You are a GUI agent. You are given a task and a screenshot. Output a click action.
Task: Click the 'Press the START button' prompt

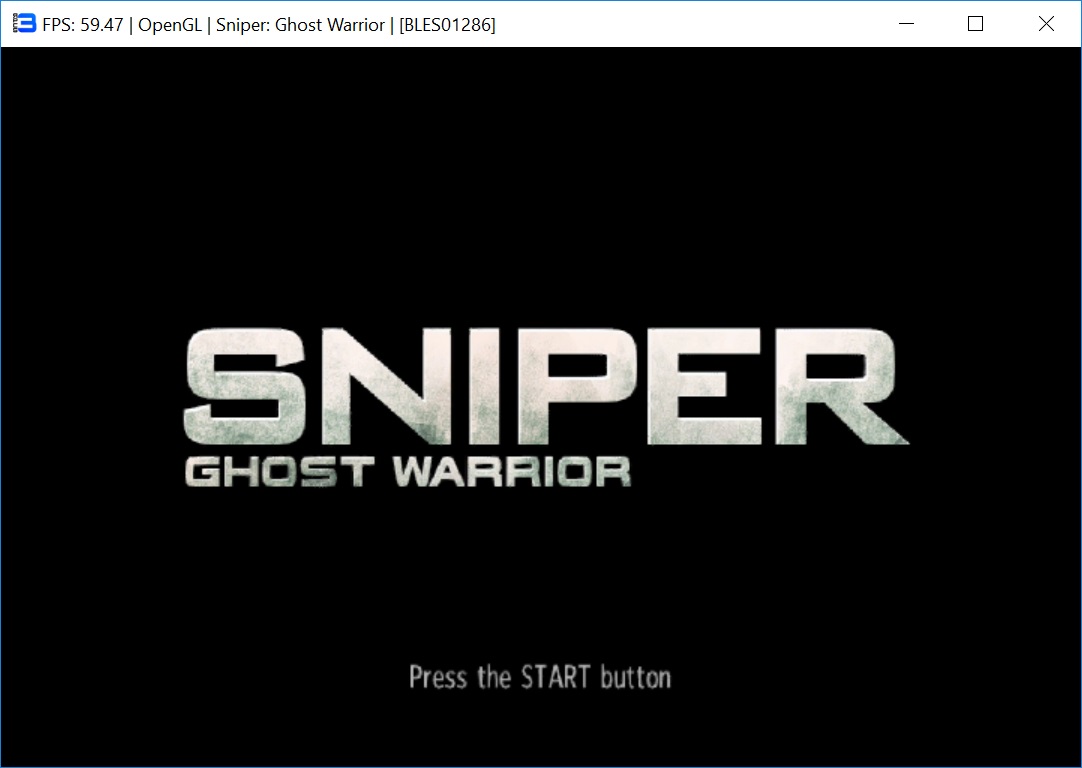pyautogui.click(x=540, y=677)
